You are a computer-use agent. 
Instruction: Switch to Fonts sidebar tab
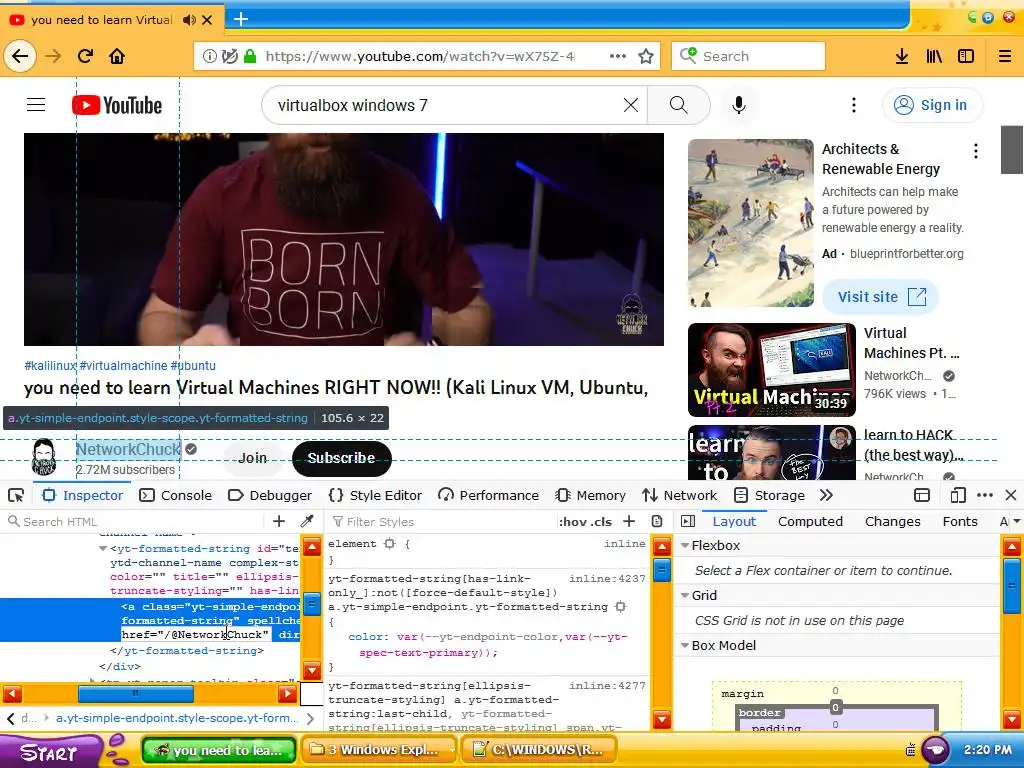(959, 521)
